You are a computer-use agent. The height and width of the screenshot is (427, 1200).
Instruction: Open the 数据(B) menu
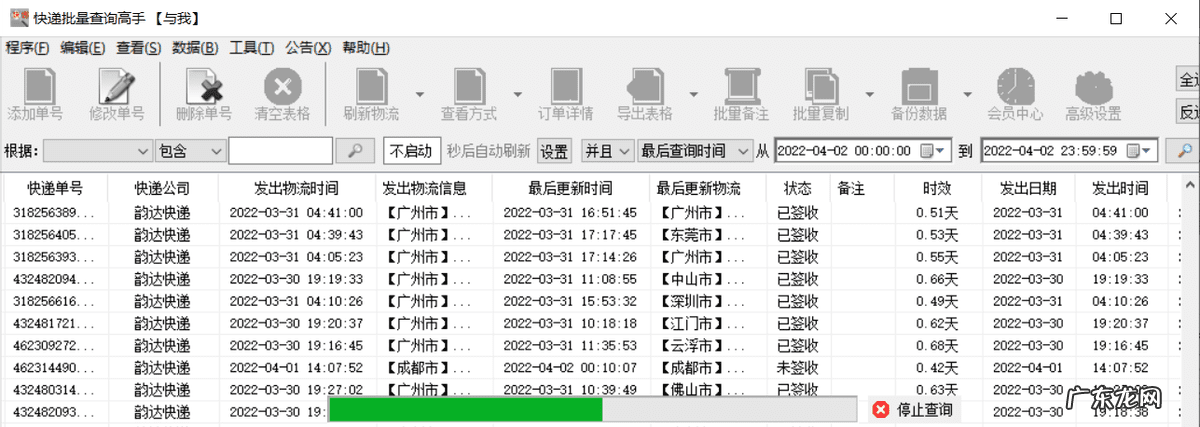pyautogui.click(x=195, y=48)
